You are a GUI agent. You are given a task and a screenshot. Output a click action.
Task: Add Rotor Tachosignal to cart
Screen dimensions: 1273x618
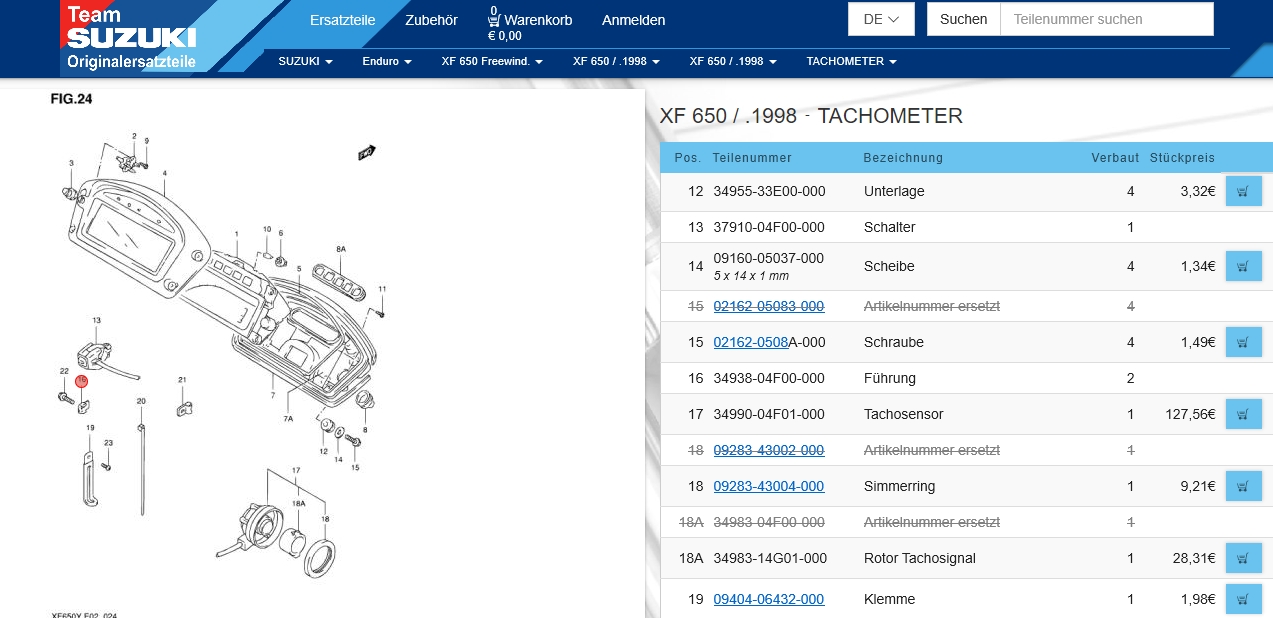point(1243,558)
